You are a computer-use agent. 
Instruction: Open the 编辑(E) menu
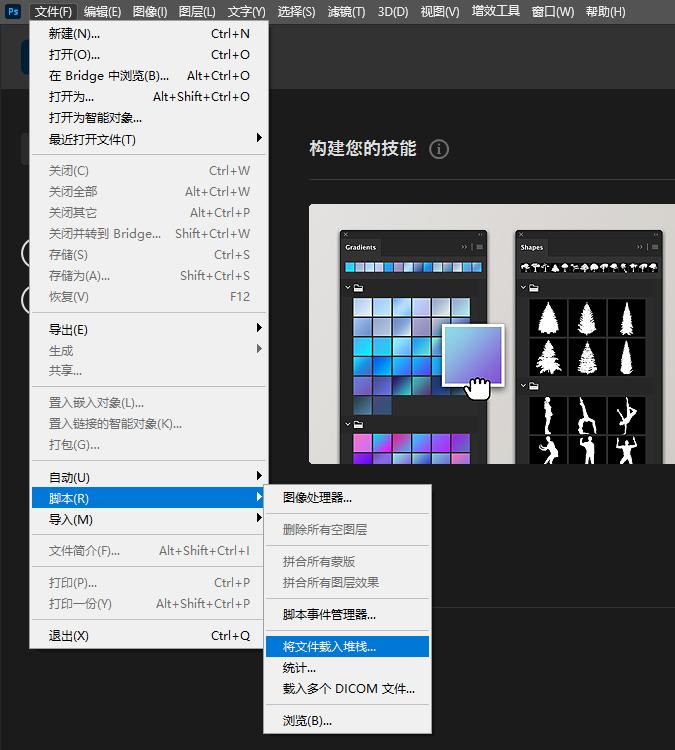[102, 11]
